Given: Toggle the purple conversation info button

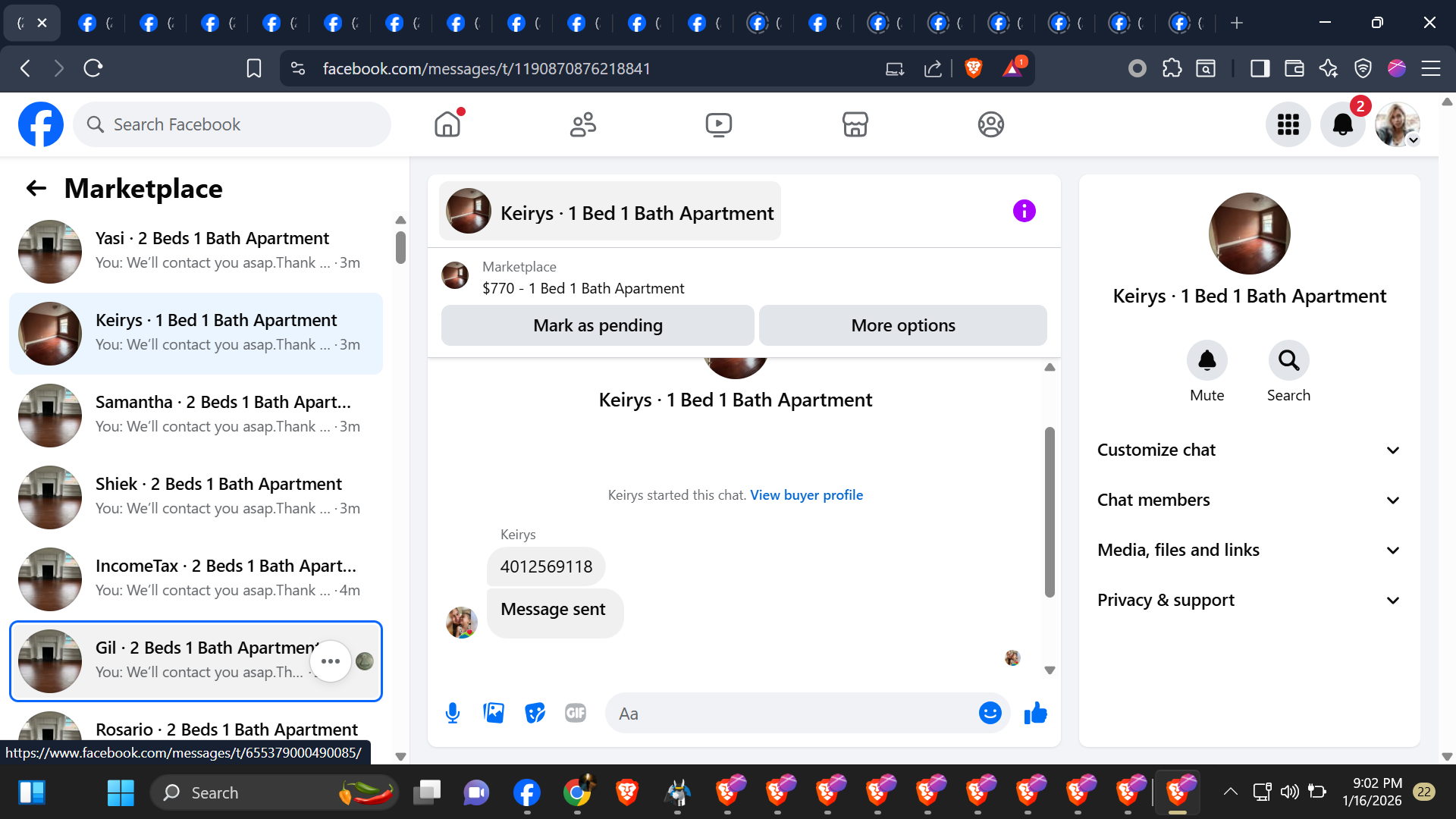Looking at the screenshot, I should pos(1024,211).
